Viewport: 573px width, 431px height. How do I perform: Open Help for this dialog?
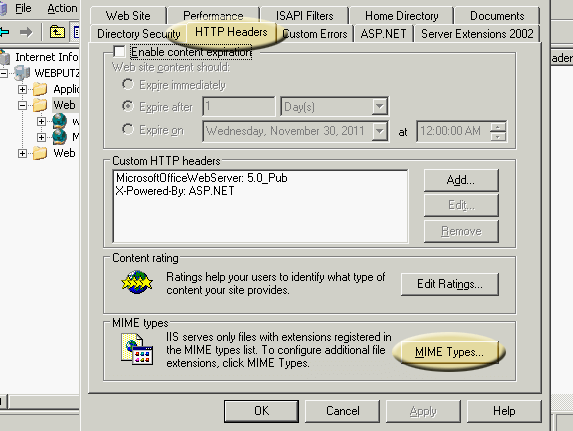point(504,411)
